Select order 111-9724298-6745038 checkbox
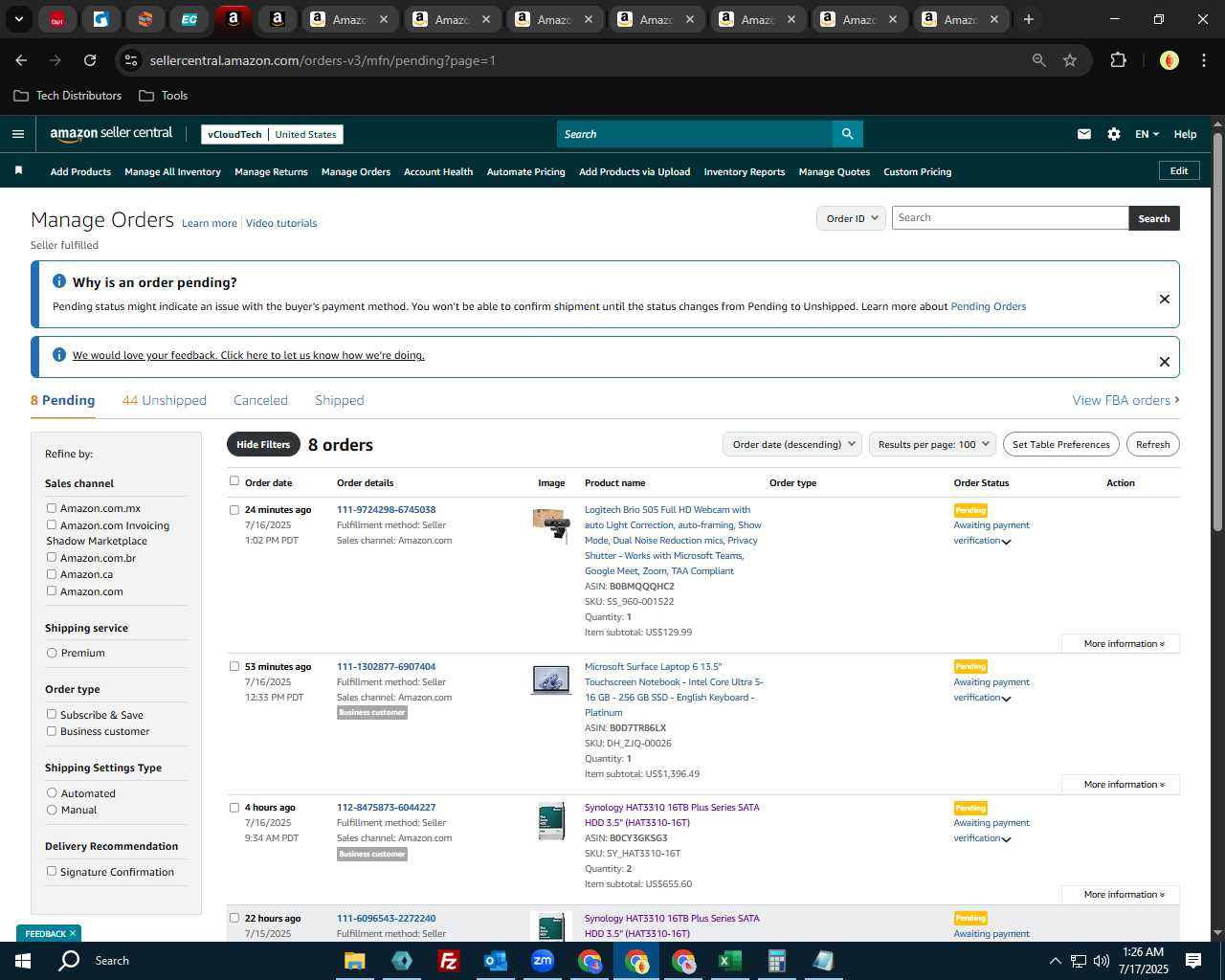The image size is (1225, 980). tap(234, 510)
